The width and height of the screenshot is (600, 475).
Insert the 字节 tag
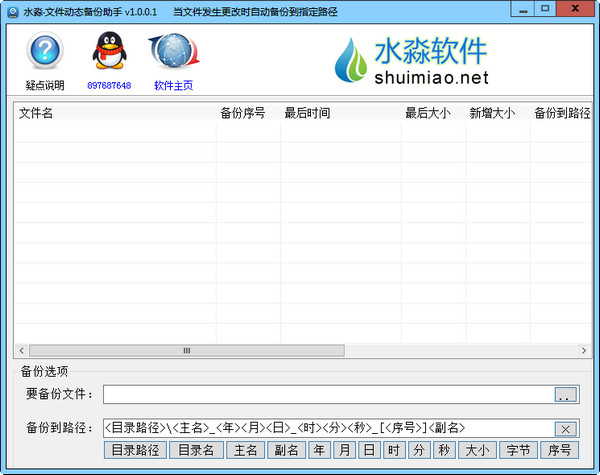pos(518,450)
